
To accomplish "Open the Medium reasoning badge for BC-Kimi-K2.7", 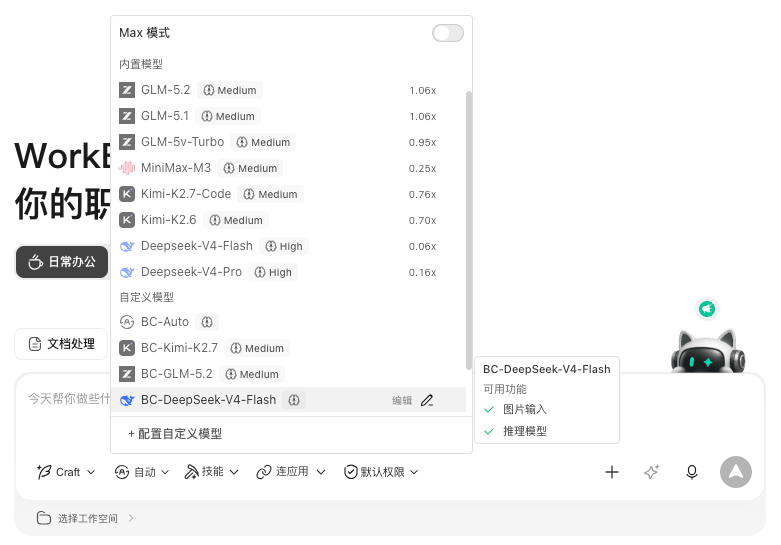I will pos(257,348).
